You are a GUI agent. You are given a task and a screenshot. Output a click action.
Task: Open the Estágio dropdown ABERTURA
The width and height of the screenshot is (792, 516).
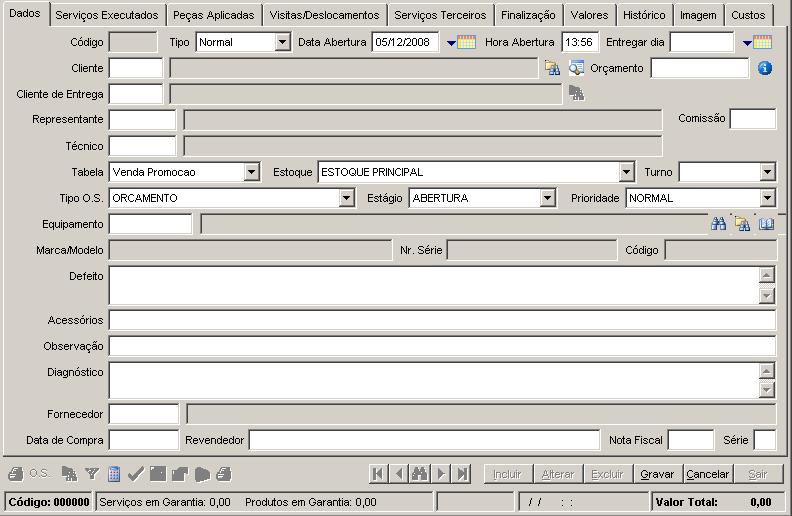(x=548, y=198)
